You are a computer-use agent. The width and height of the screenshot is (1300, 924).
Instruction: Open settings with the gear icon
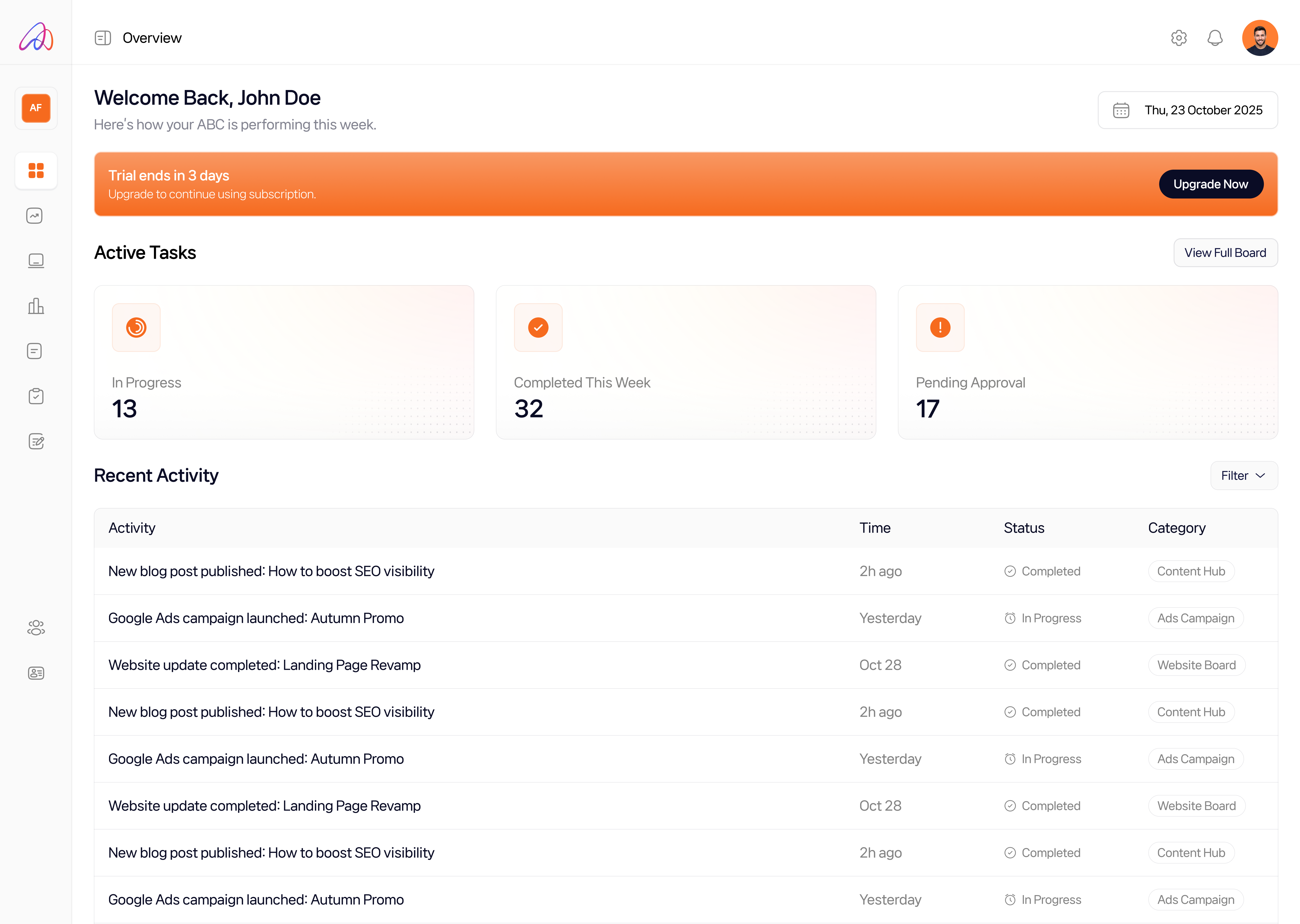(1179, 37)
